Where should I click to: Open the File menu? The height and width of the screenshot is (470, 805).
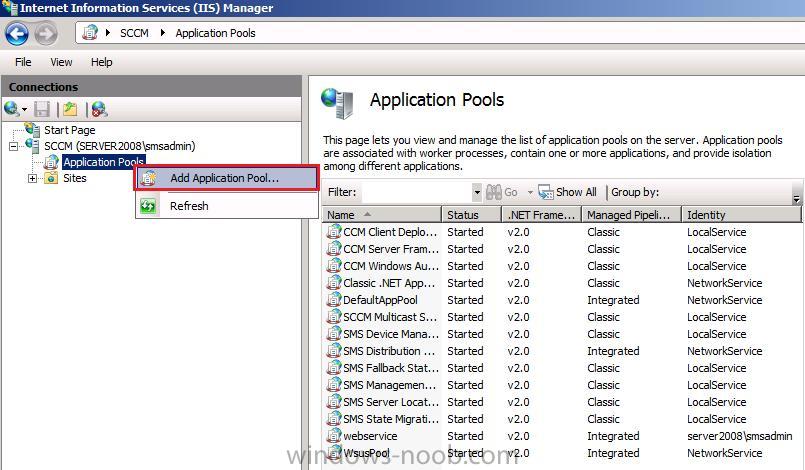point(23,62)
